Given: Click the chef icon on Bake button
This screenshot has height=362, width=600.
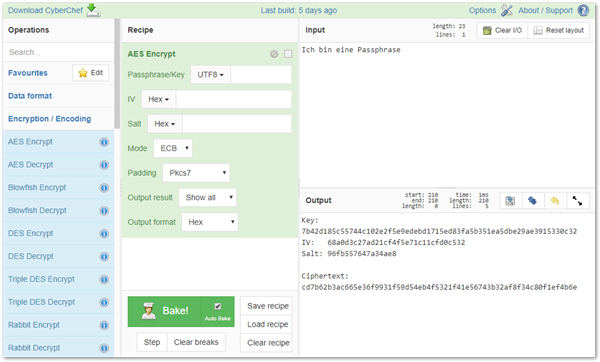Looking at the screenshot, I should click(148, 311).
